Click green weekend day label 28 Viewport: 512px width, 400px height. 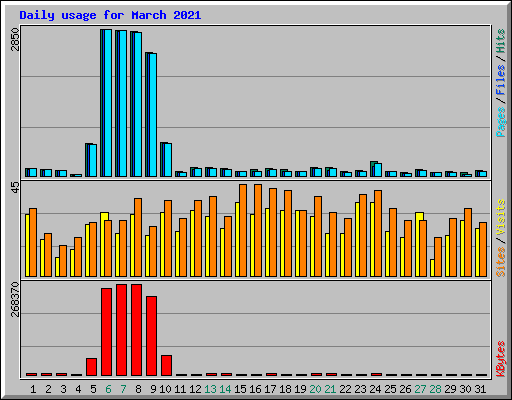[435, 389]
